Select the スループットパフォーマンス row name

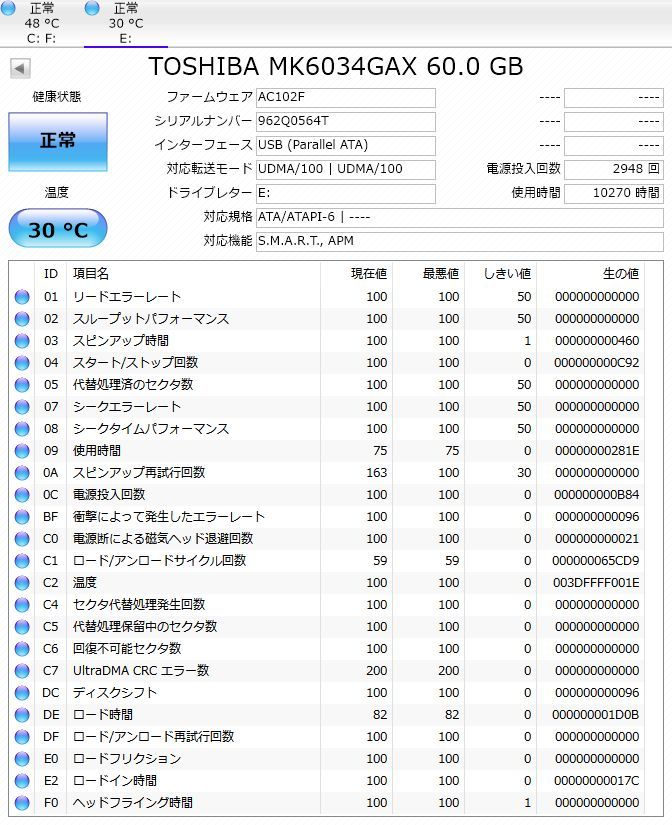pyautogui.click(x=151, y=319)
